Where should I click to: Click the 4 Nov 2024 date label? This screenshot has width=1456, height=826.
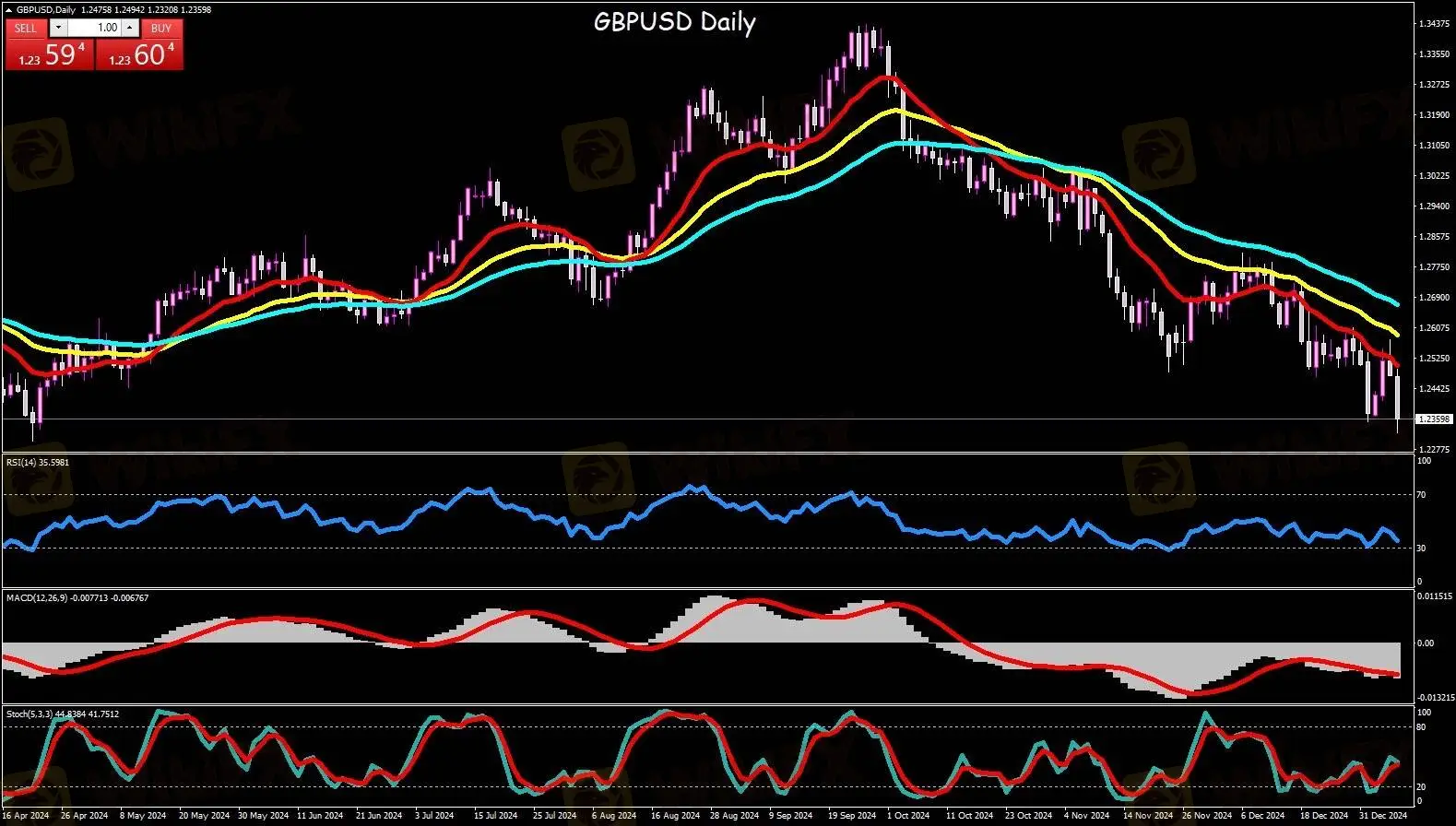coord(1086,816)
